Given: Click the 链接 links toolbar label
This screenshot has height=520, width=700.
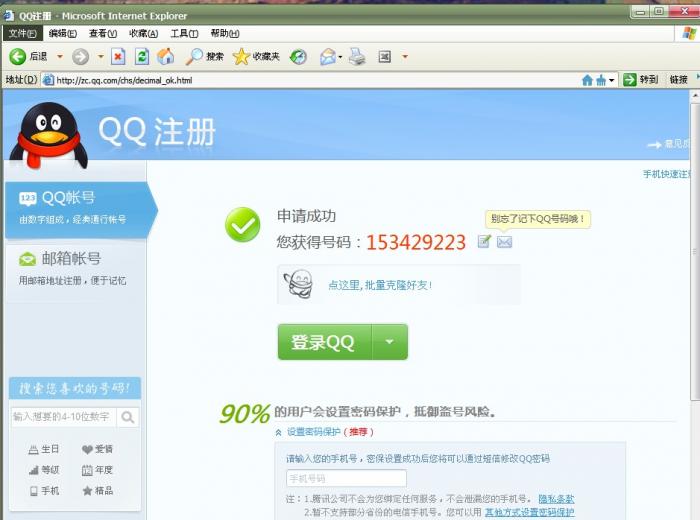Looking at the screenshot, I should pyautogui.click(x=678, y=80).
